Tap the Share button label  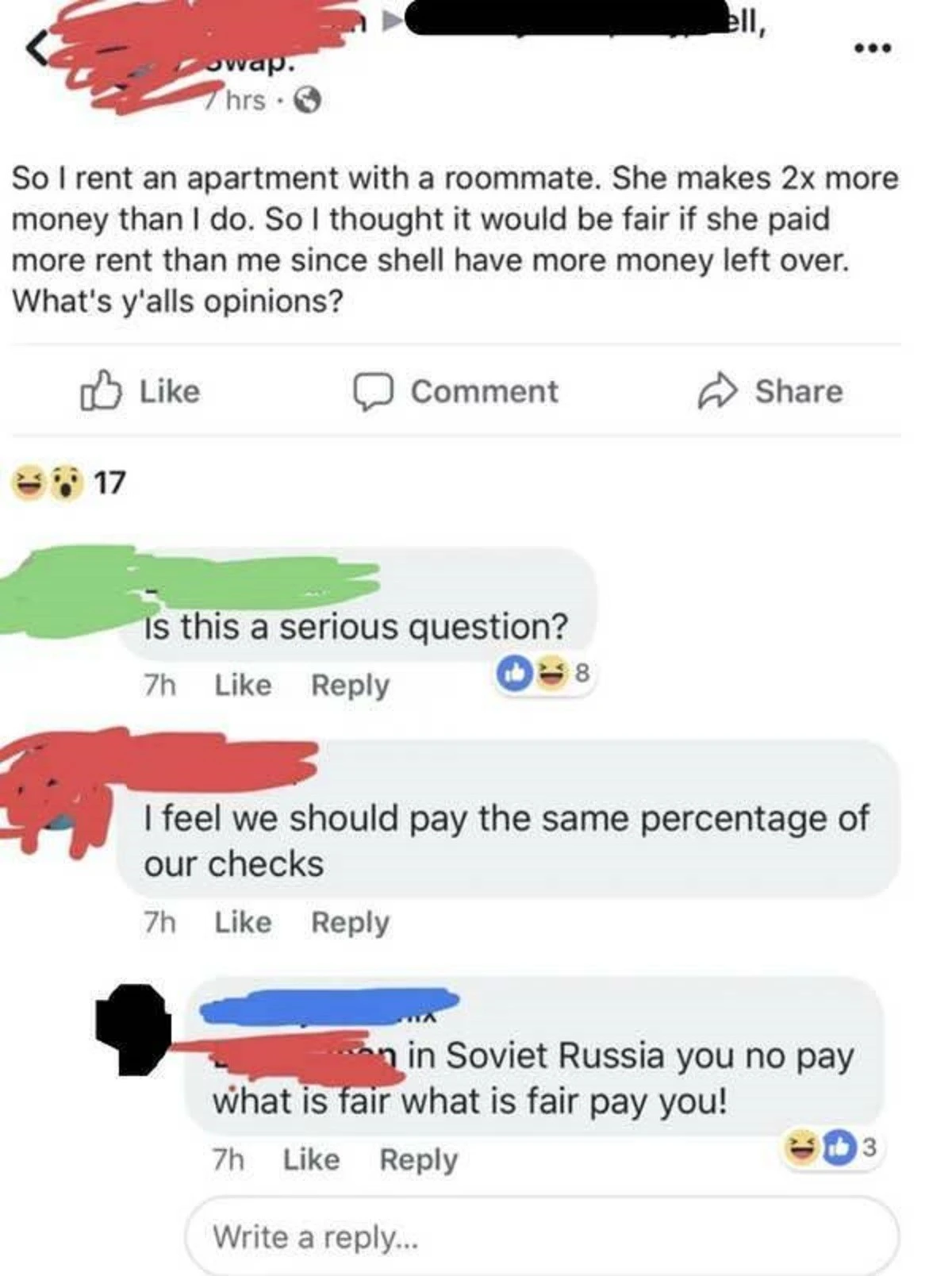(x=798, y=391)
